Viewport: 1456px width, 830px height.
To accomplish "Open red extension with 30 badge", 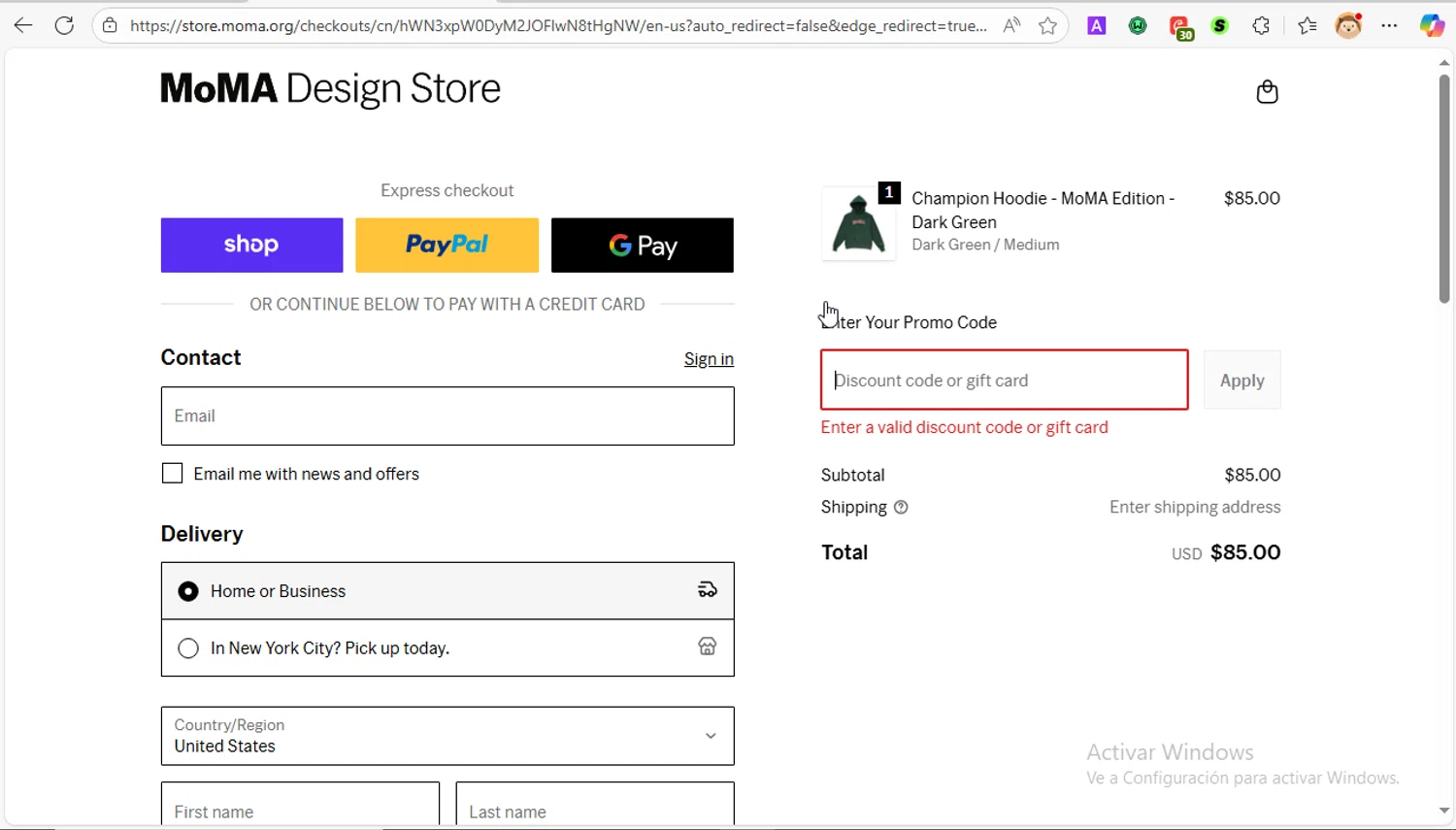I will pyautogui.click(x=1180, y=27).
